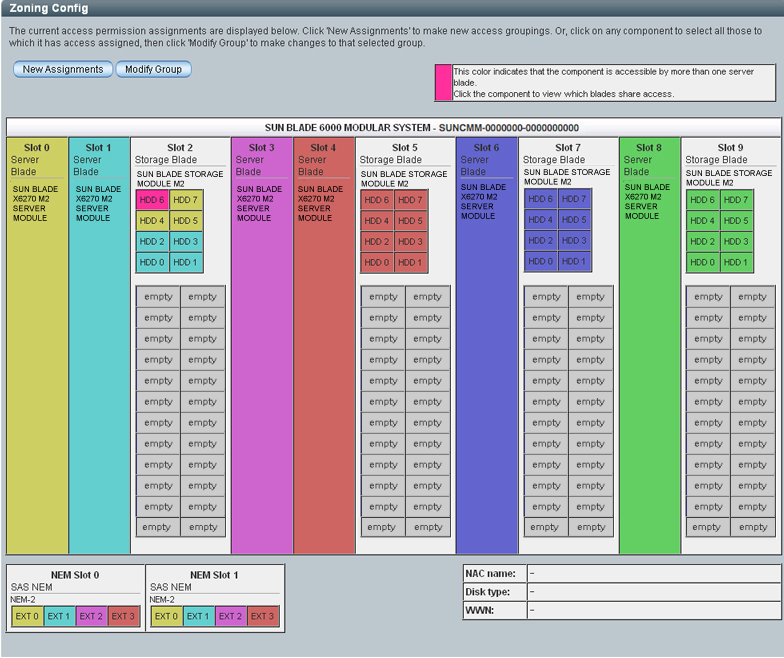Select HDD 2 in Slot 5 storage blade
784x658 pixels.
click(377, 242)
